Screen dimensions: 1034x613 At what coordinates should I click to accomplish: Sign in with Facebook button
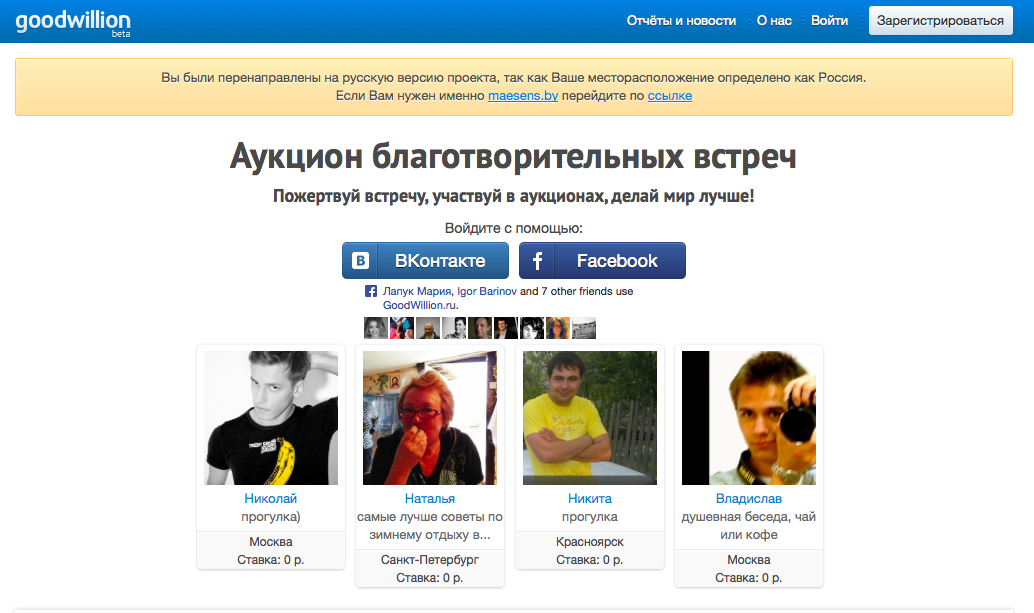tap(602, 261)
